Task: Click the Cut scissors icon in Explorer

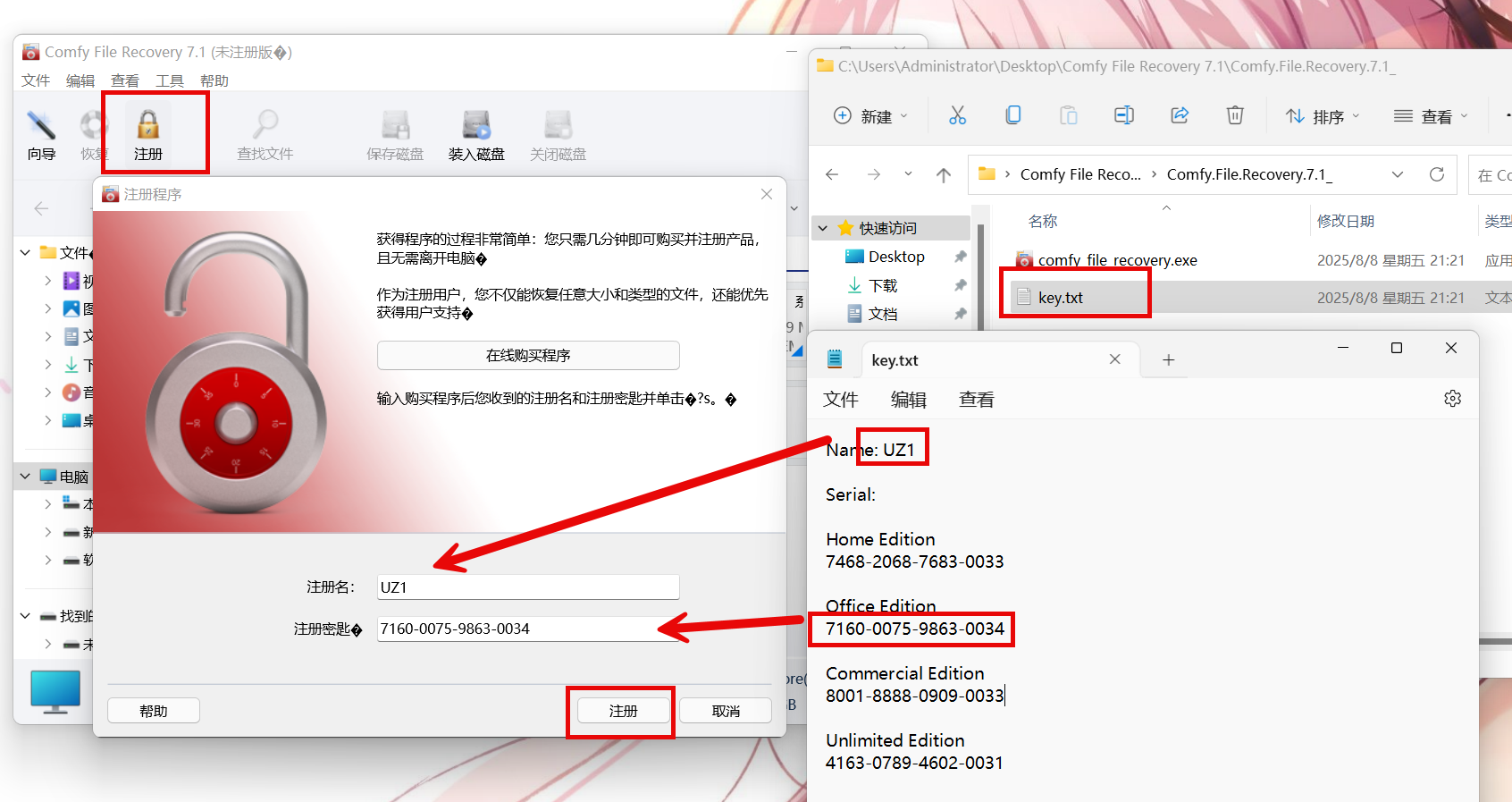Action: 957,115
